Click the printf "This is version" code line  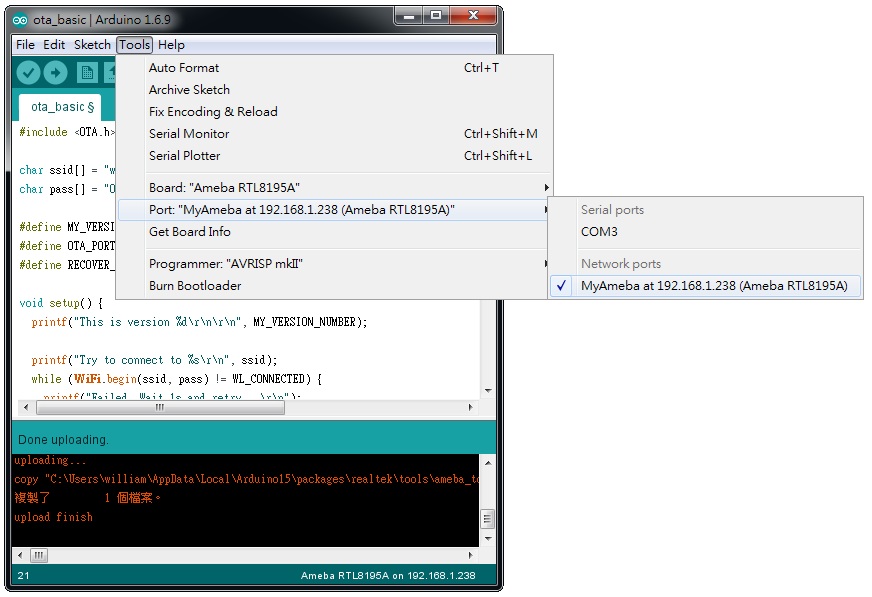tap(199, 322)
